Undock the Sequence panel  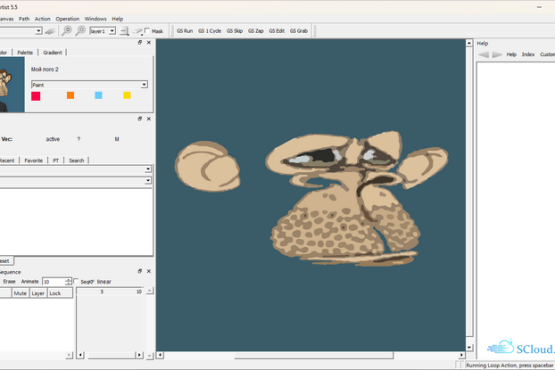pyautogui.click(x=140, y=271)
